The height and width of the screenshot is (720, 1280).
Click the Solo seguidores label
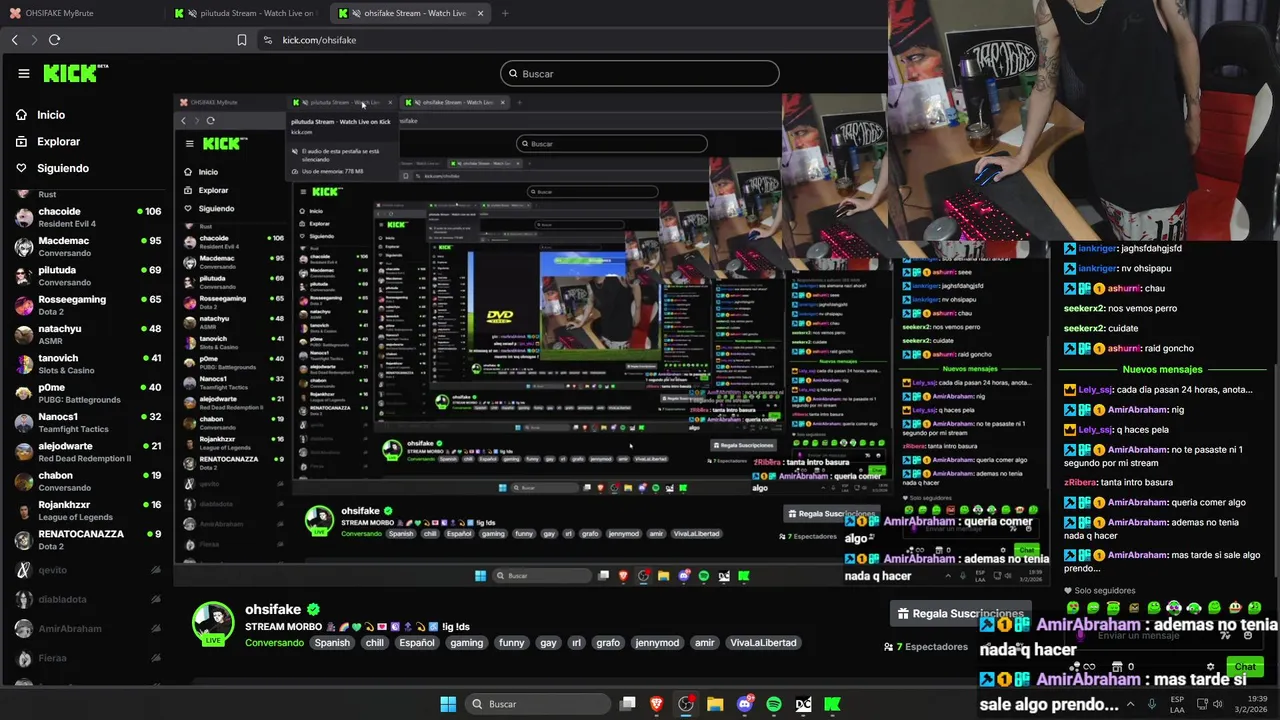1105,591
